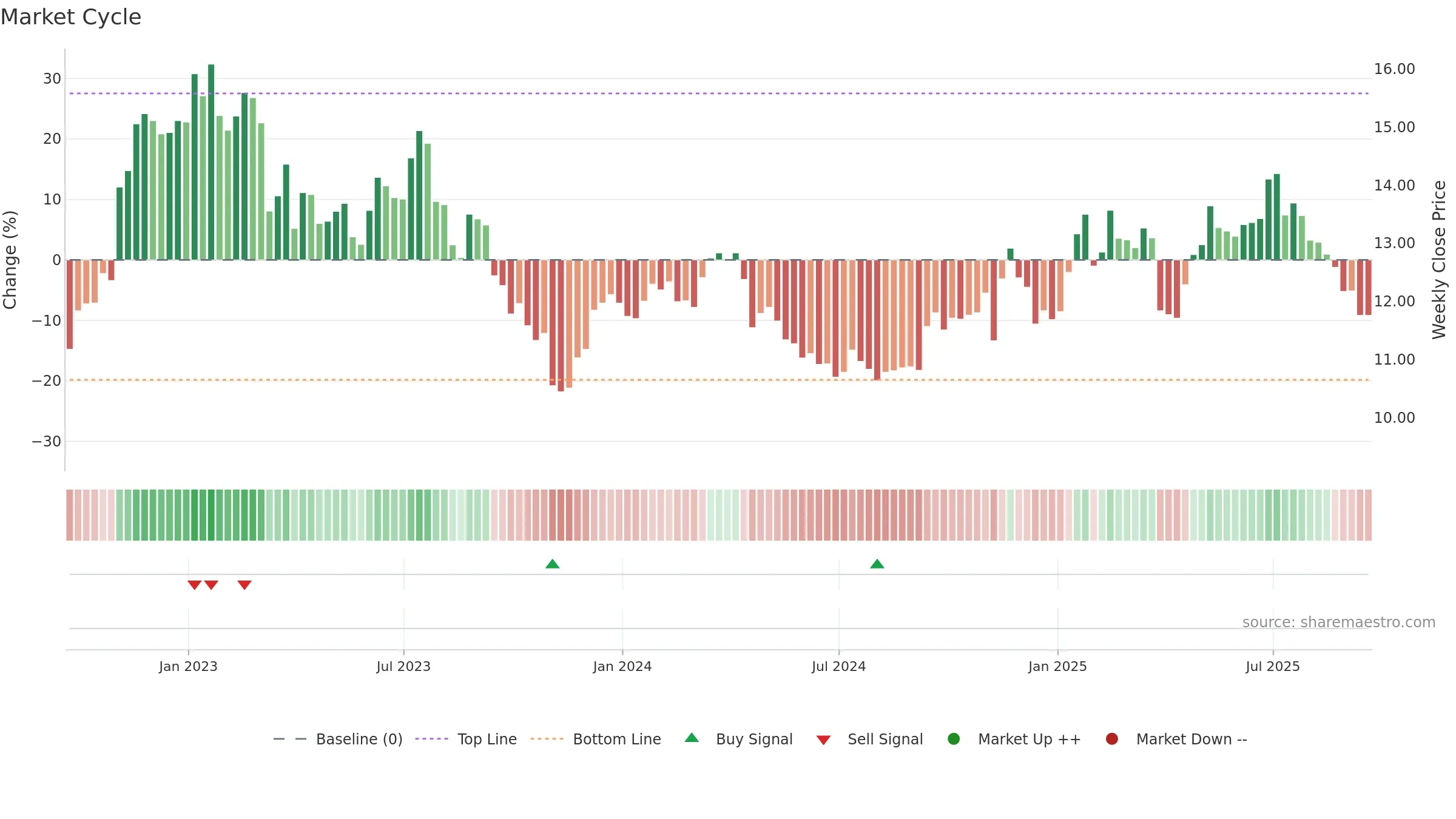Screen dimensions: 1456x819
Task: Click the Jan 2023 axis label
Action: [x=188, y=666]
